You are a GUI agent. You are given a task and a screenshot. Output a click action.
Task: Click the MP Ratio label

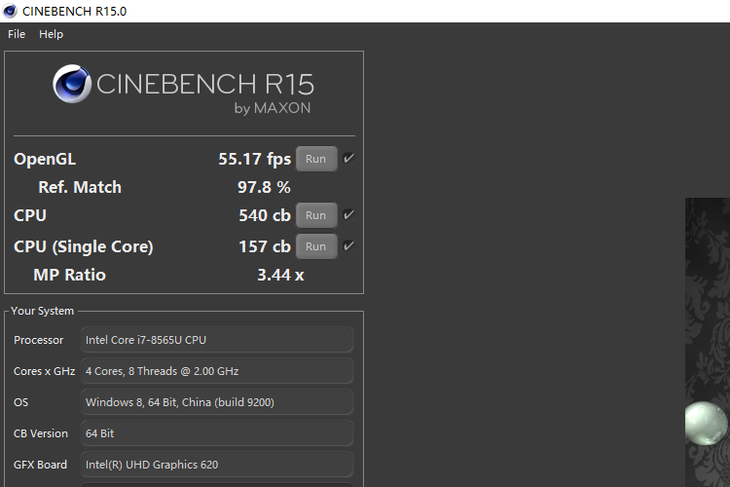pos(69,275)
